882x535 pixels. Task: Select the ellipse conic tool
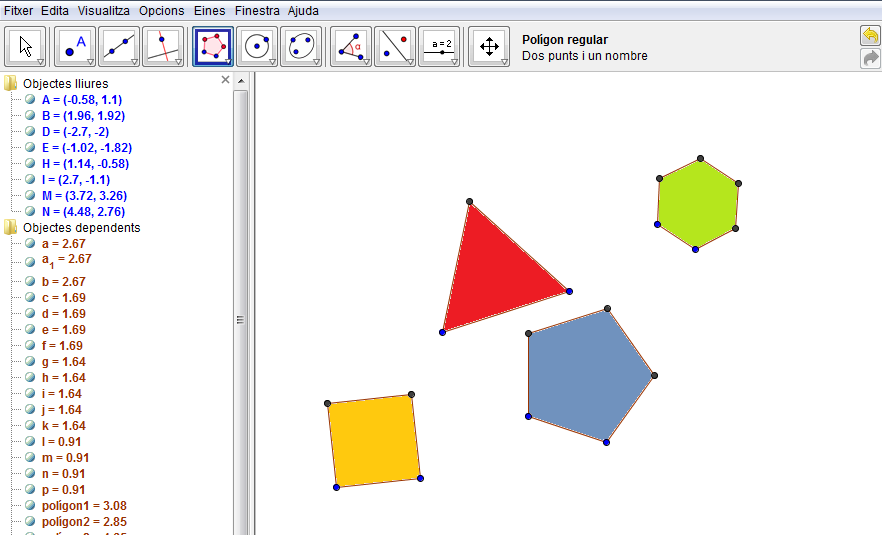coord(301,47)
